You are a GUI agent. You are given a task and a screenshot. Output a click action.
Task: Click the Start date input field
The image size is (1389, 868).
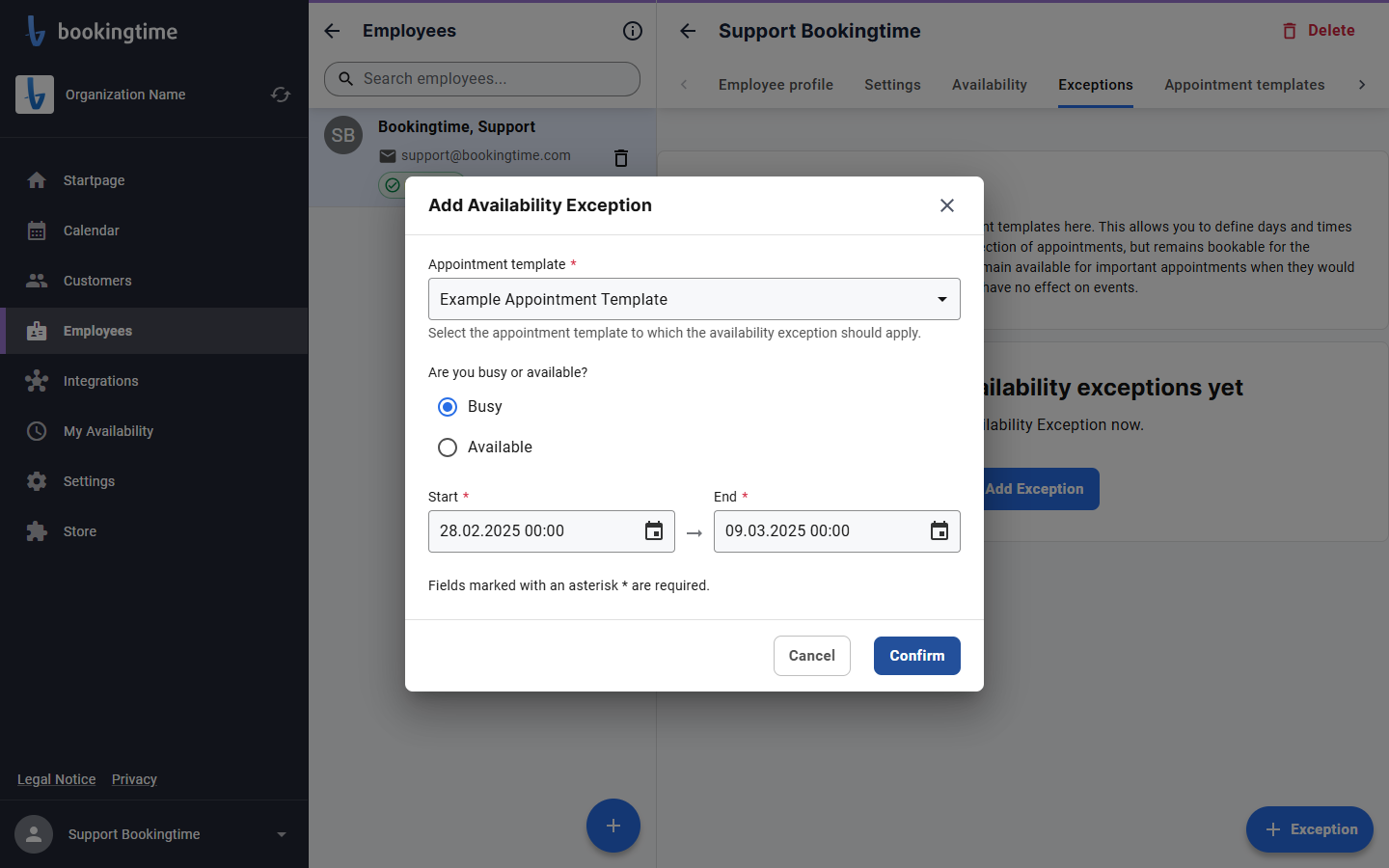552,531
